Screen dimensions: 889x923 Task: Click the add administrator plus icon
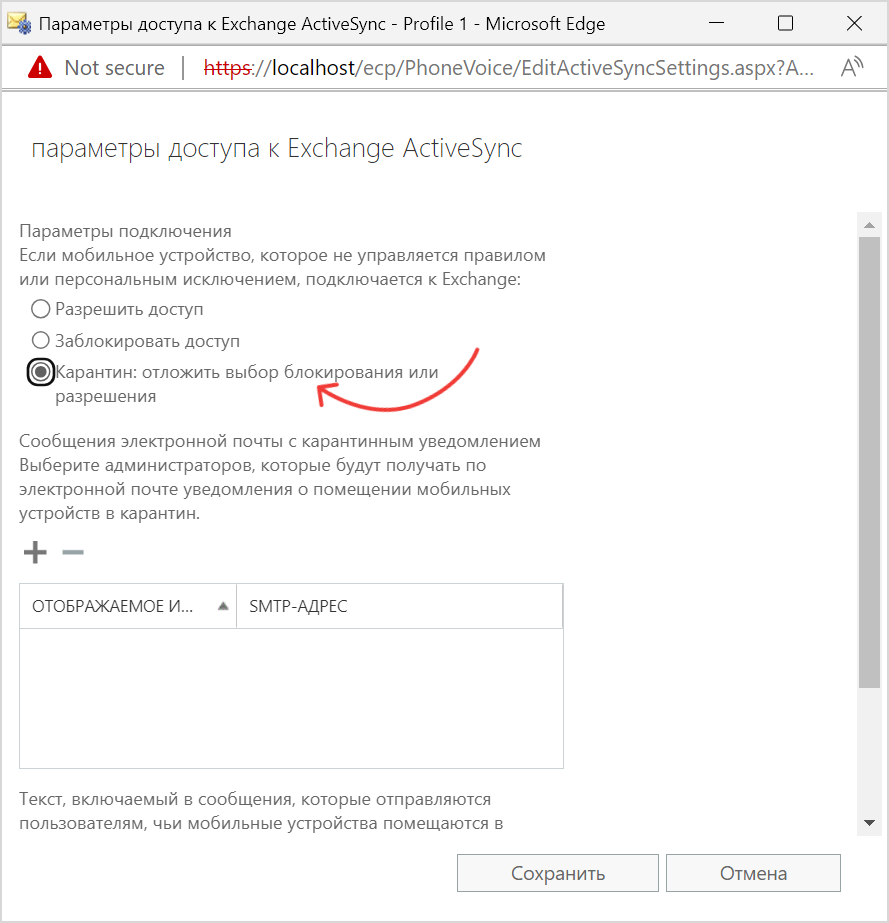pyautogui.click(x=35, y=552)
